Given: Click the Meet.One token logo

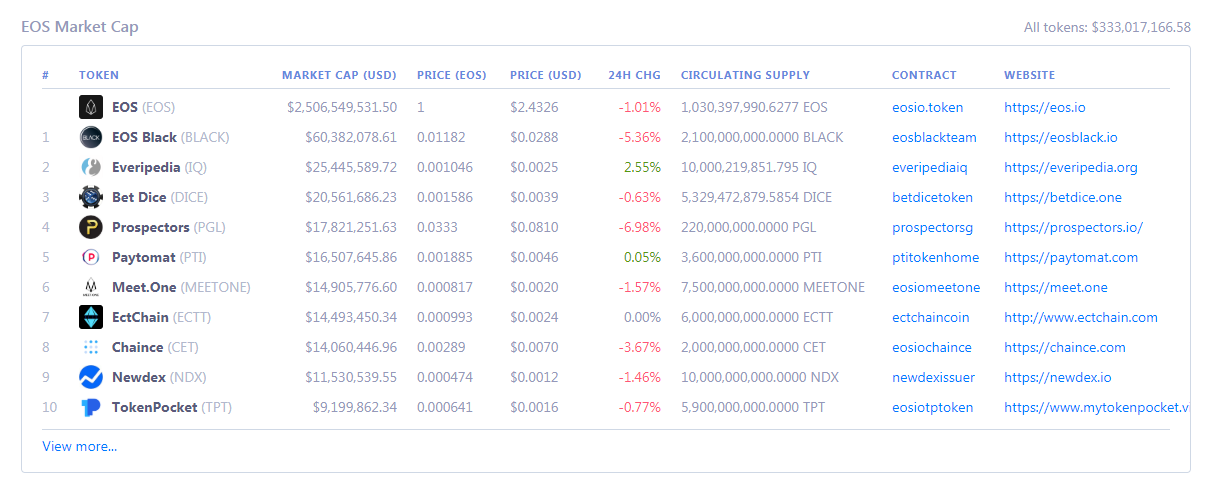Looking at the screenshot, I should tap(91, 287).
